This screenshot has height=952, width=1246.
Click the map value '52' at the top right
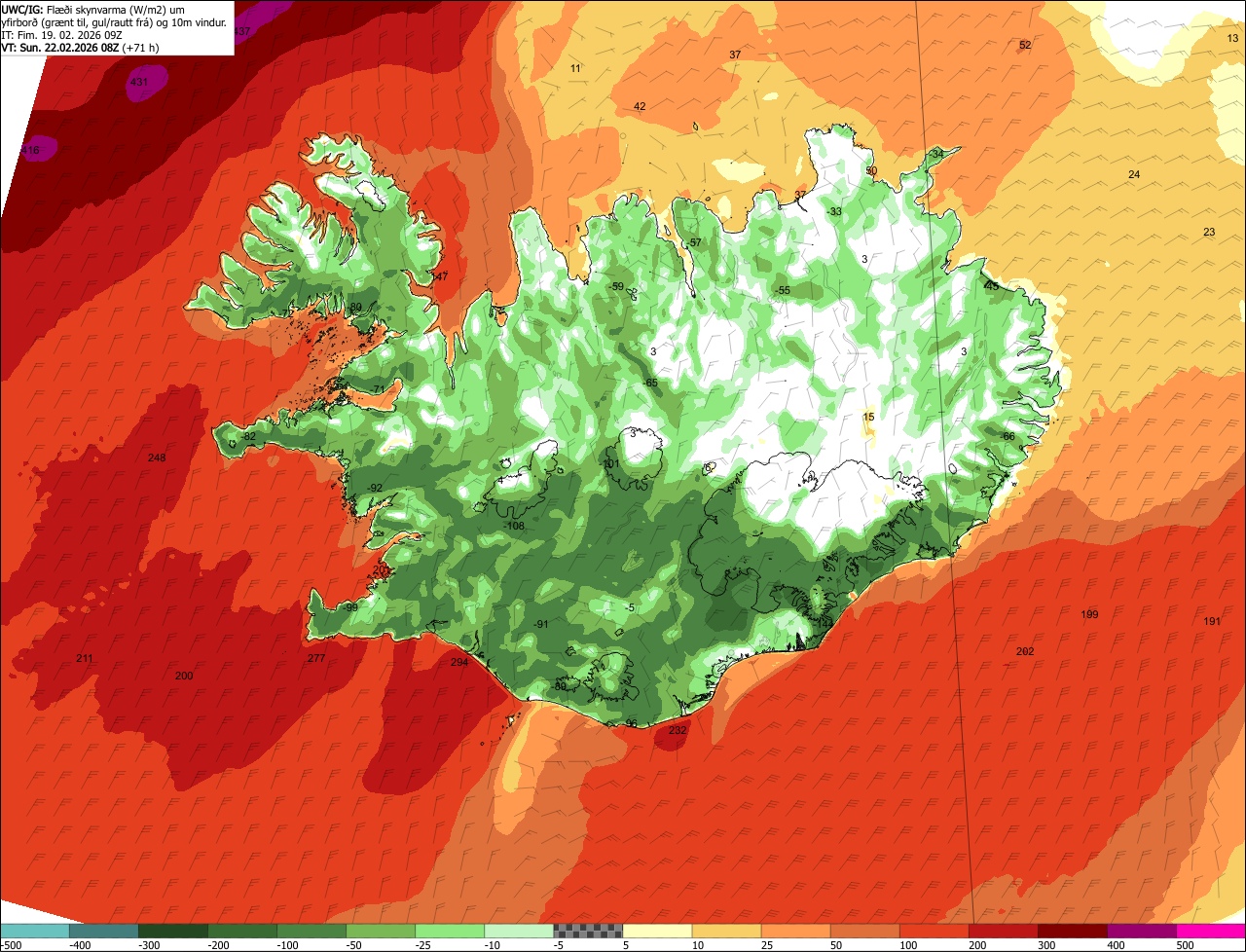[1025, 45]
